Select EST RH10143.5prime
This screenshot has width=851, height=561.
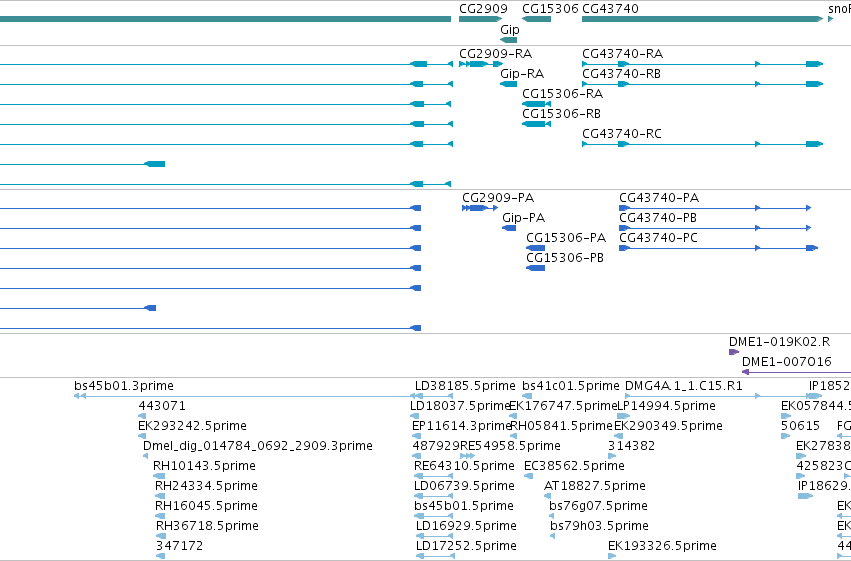(204, 466)
